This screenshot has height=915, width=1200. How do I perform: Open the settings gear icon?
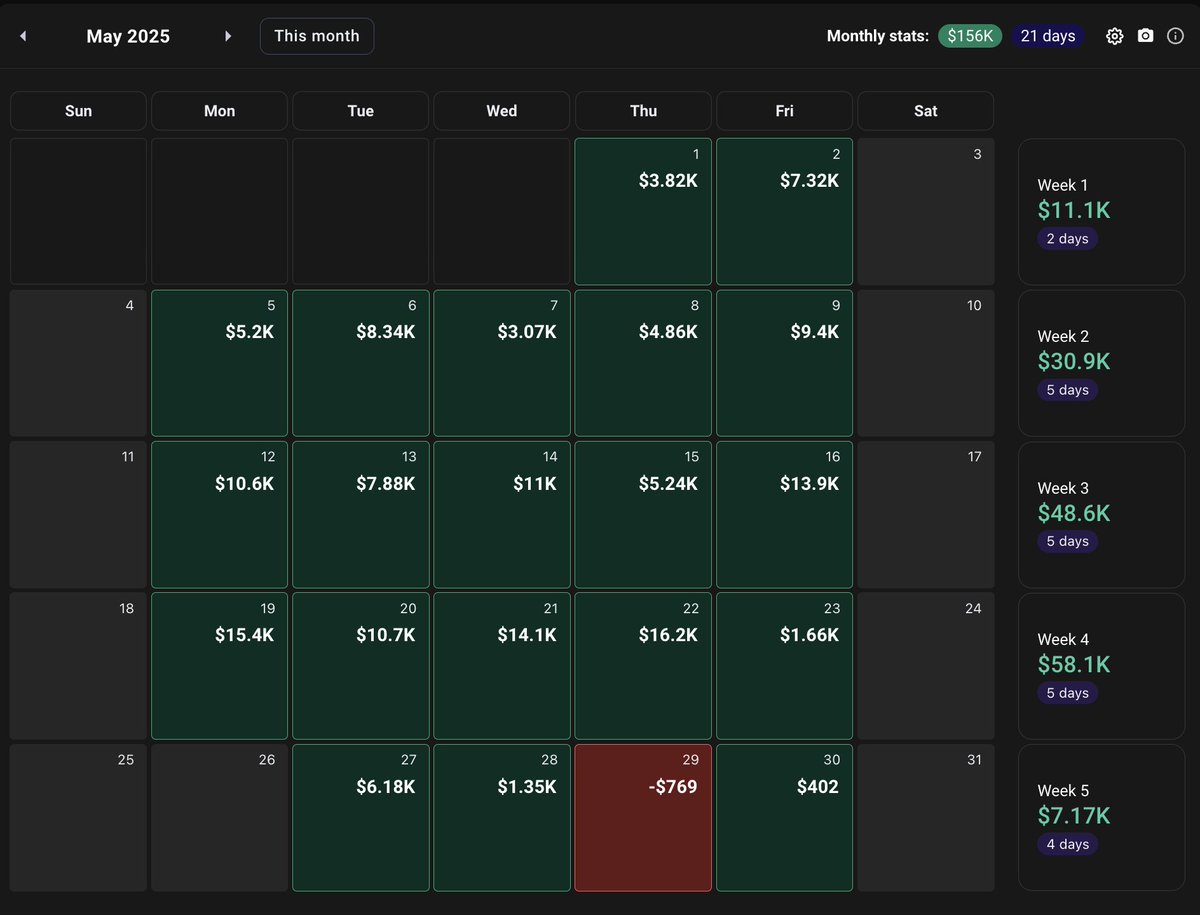tap(1114, 35)
